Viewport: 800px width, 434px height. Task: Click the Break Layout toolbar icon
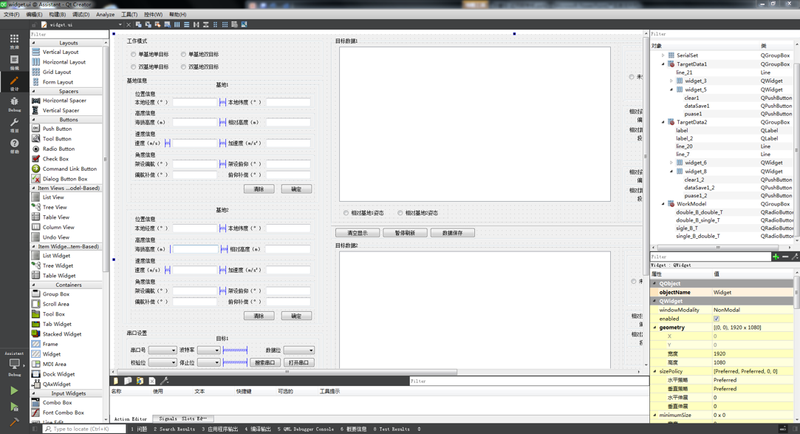[x=234, y=24]
